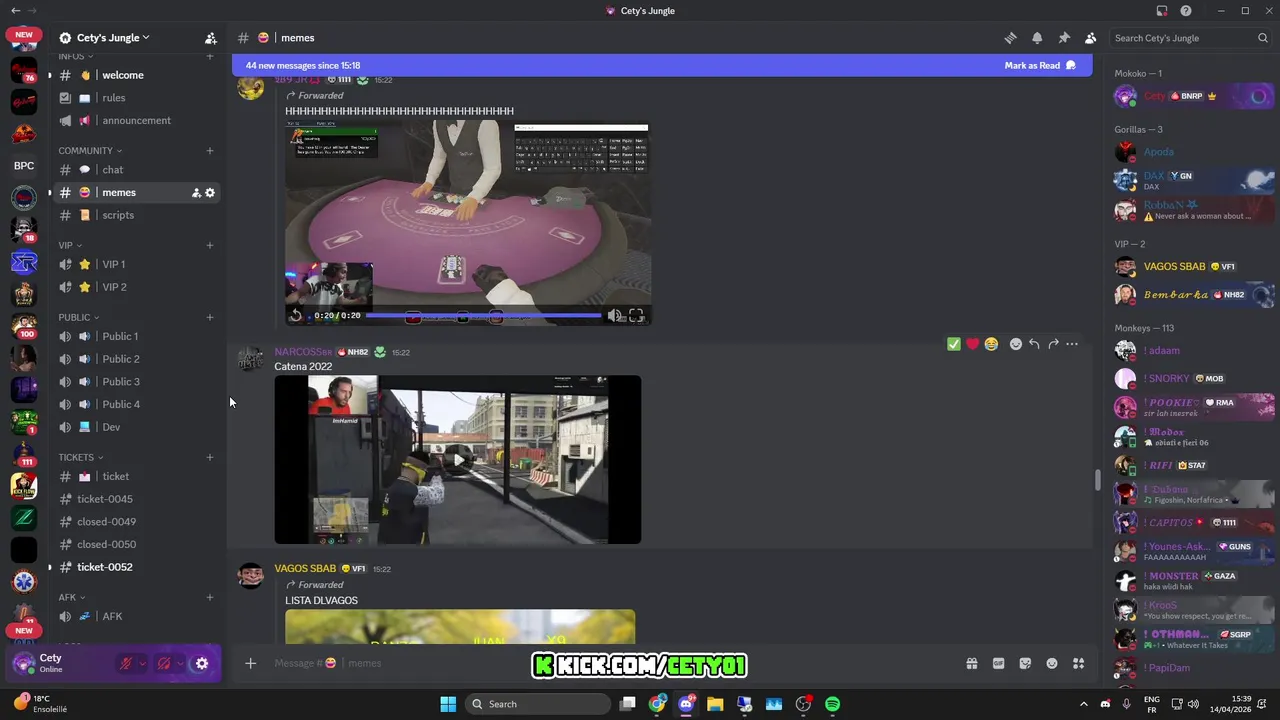
Task: Add a channel to COMMUNITY category
Action: click(x=210, y=151)
